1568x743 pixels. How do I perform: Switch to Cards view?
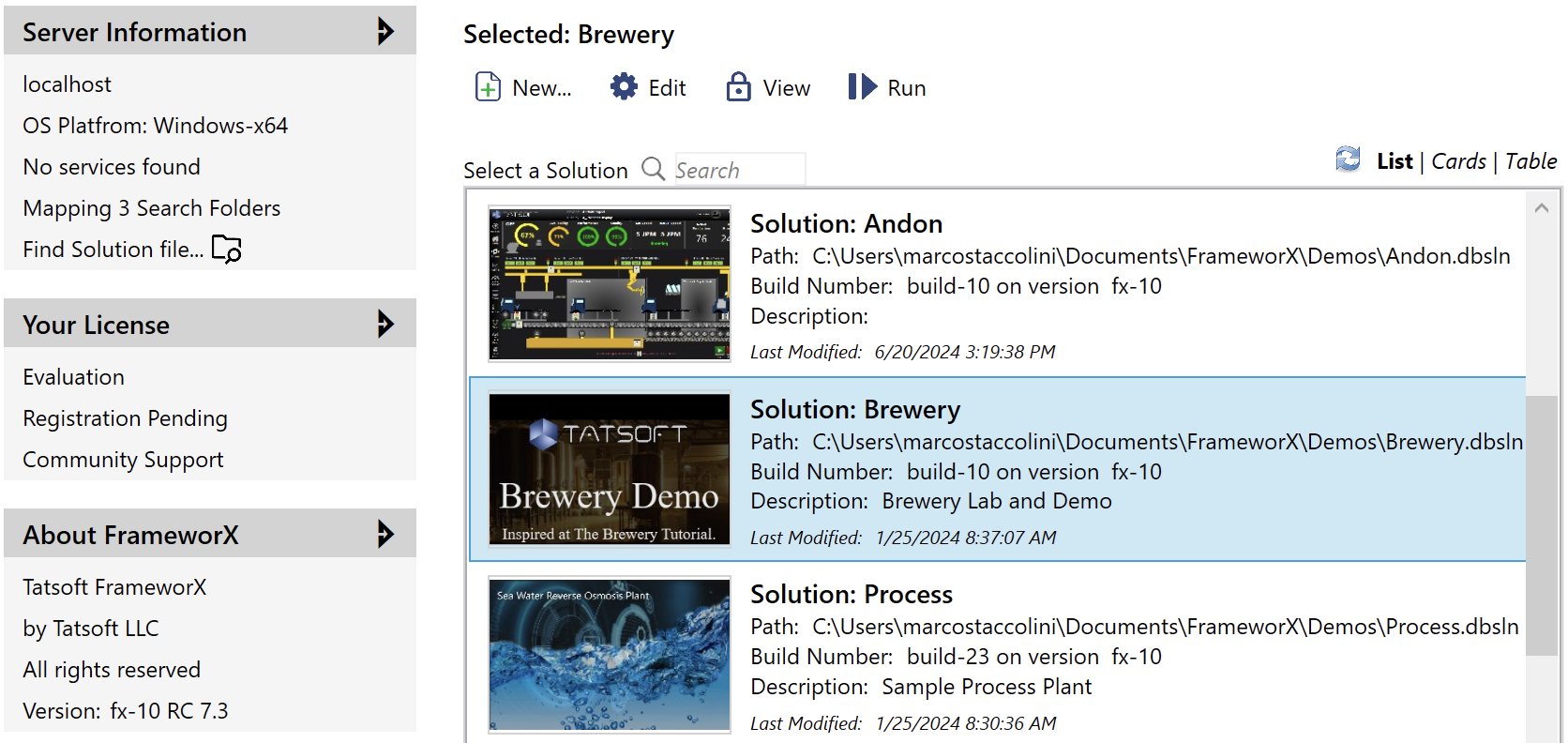coord(1458,161)
